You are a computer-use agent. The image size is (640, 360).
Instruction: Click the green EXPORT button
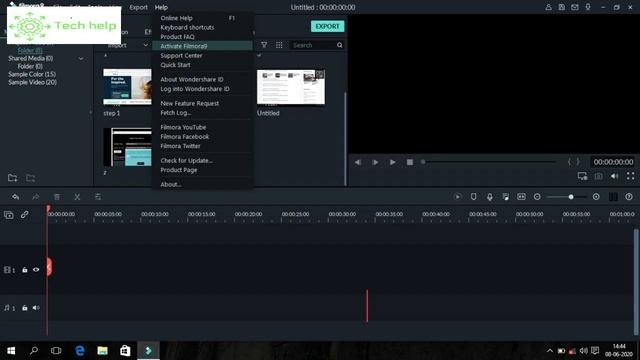(x=327, y=26)
